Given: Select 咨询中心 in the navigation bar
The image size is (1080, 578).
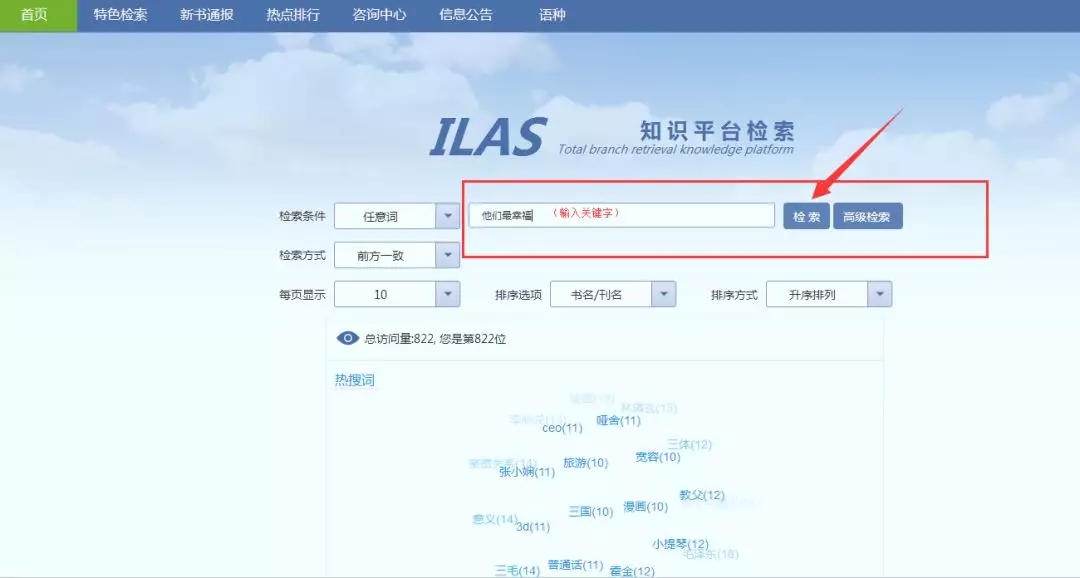Looking at the screenshot, I should coord(379,15).
